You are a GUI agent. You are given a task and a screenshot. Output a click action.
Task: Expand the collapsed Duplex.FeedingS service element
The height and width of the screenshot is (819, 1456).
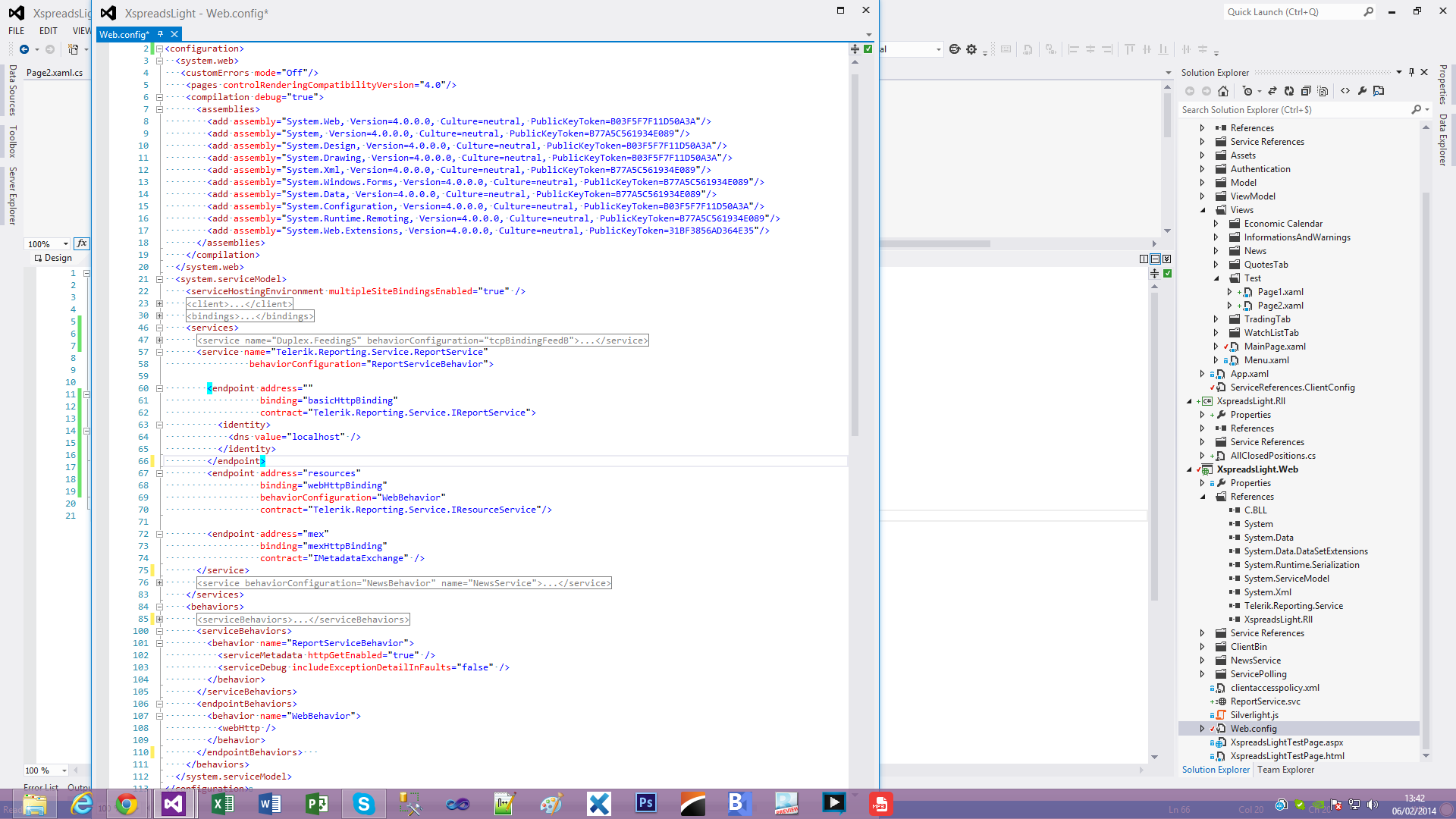tap(159, 340)
